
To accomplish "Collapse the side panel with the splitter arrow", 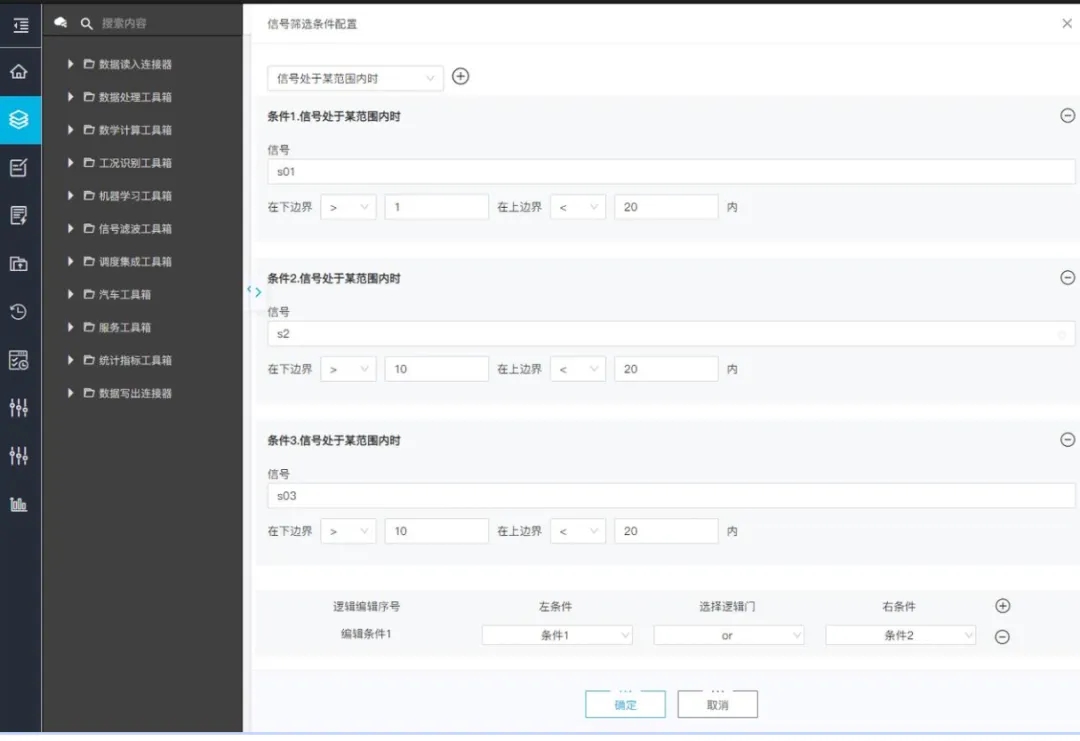I will [255, 292].
